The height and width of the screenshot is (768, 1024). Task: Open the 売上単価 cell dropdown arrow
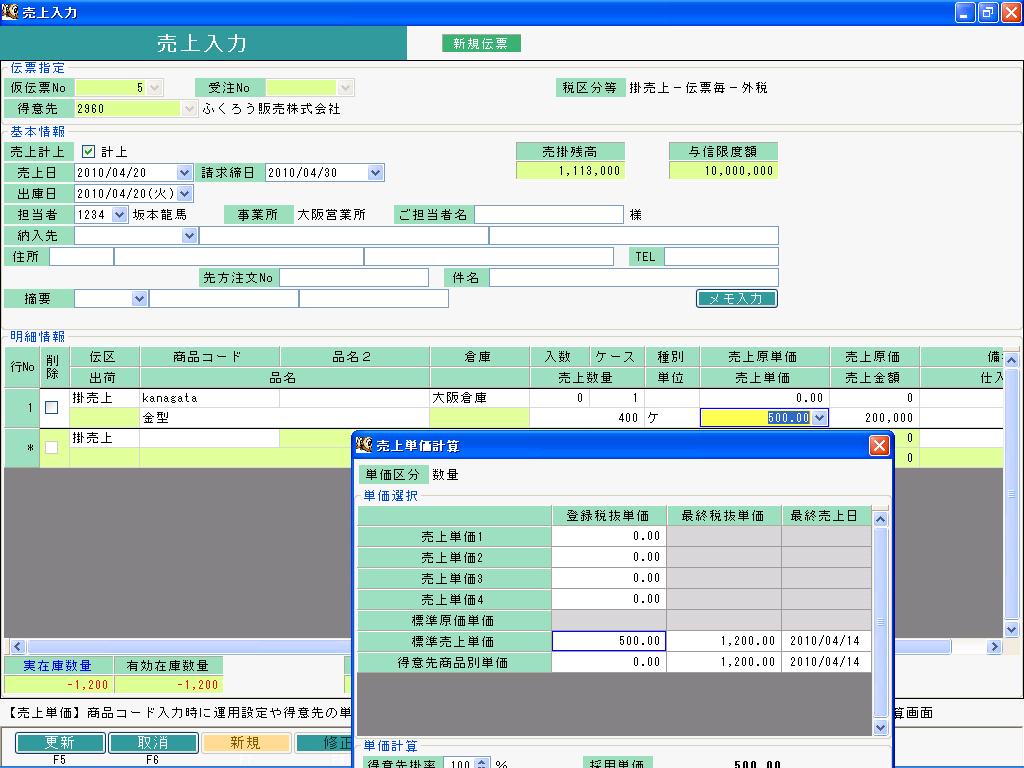[820, 417]
